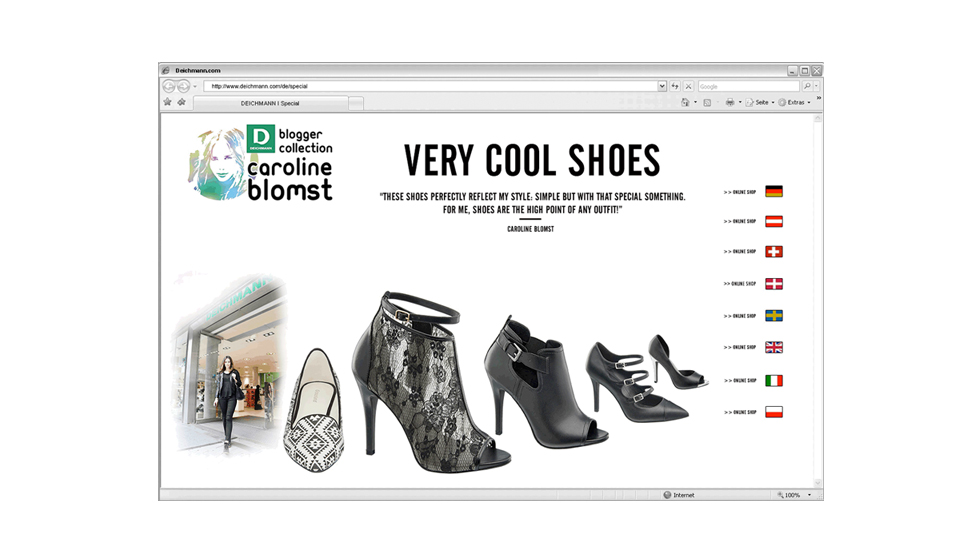Open the Print options dropdown arrow
980x542 pixels.
coord(740,103)
